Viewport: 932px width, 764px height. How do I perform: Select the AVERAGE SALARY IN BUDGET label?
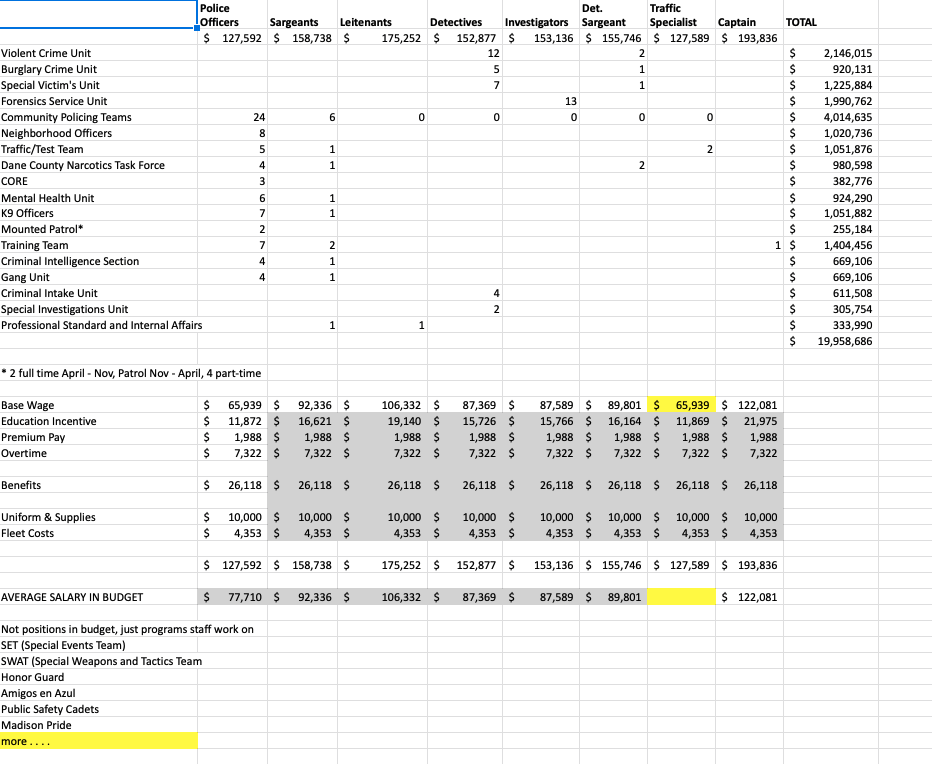pyautogui.click(x=72, y=597)
